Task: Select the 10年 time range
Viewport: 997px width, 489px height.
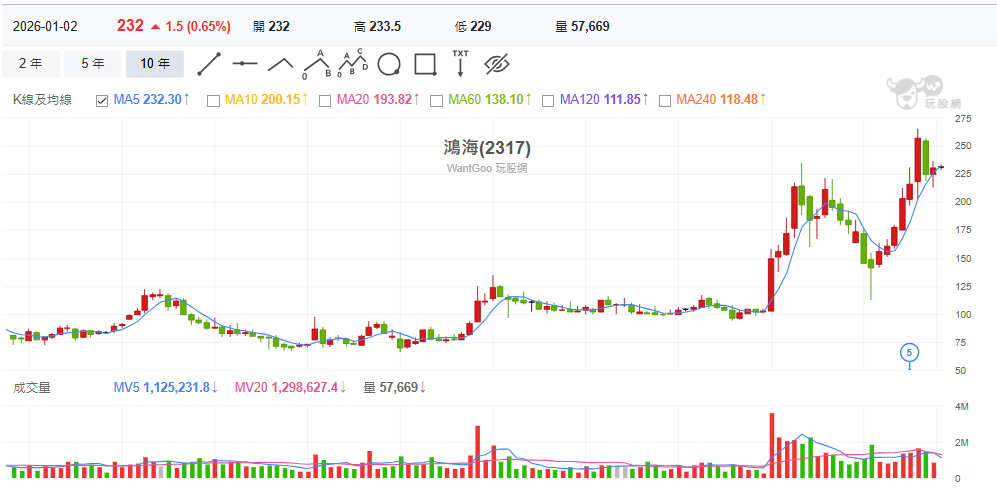Action: (154, 64)
